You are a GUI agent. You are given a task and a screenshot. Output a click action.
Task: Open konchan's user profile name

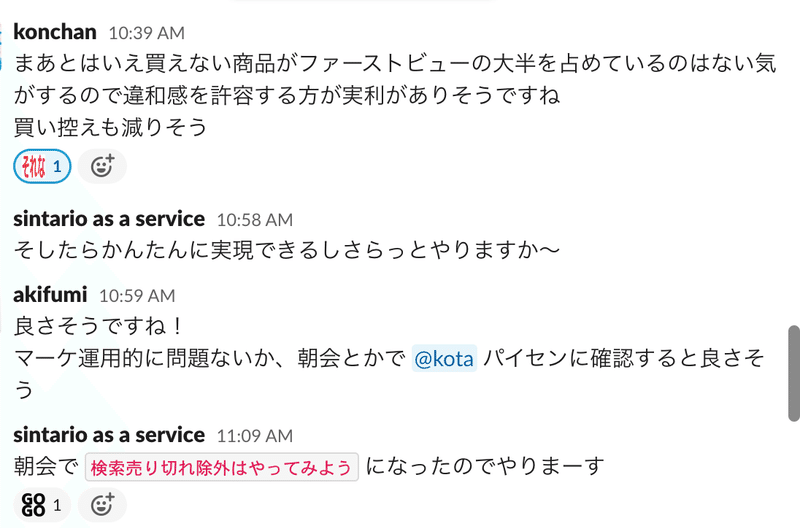[x=55, y=32]
